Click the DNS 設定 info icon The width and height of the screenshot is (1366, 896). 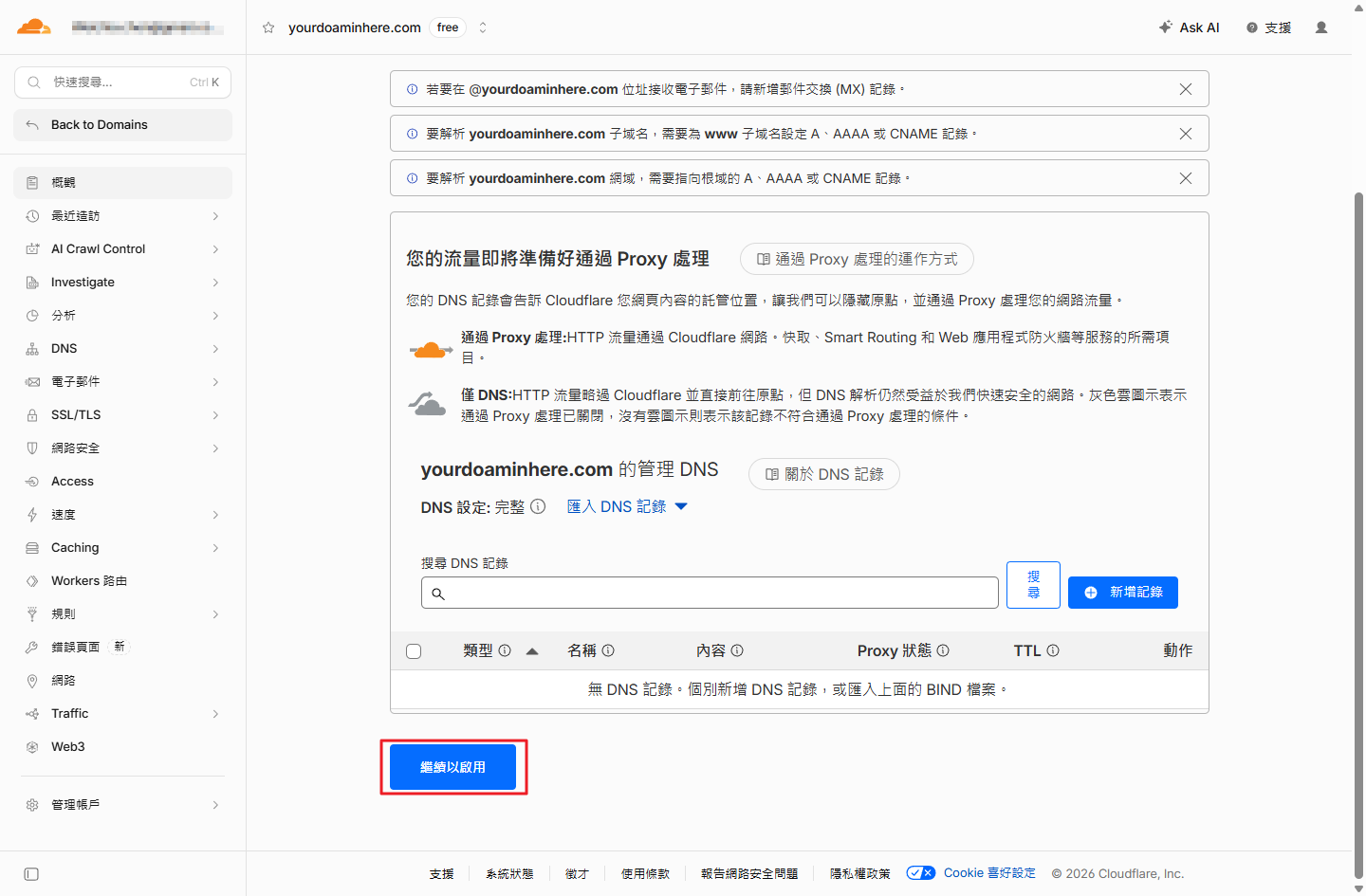pos(538,506)
